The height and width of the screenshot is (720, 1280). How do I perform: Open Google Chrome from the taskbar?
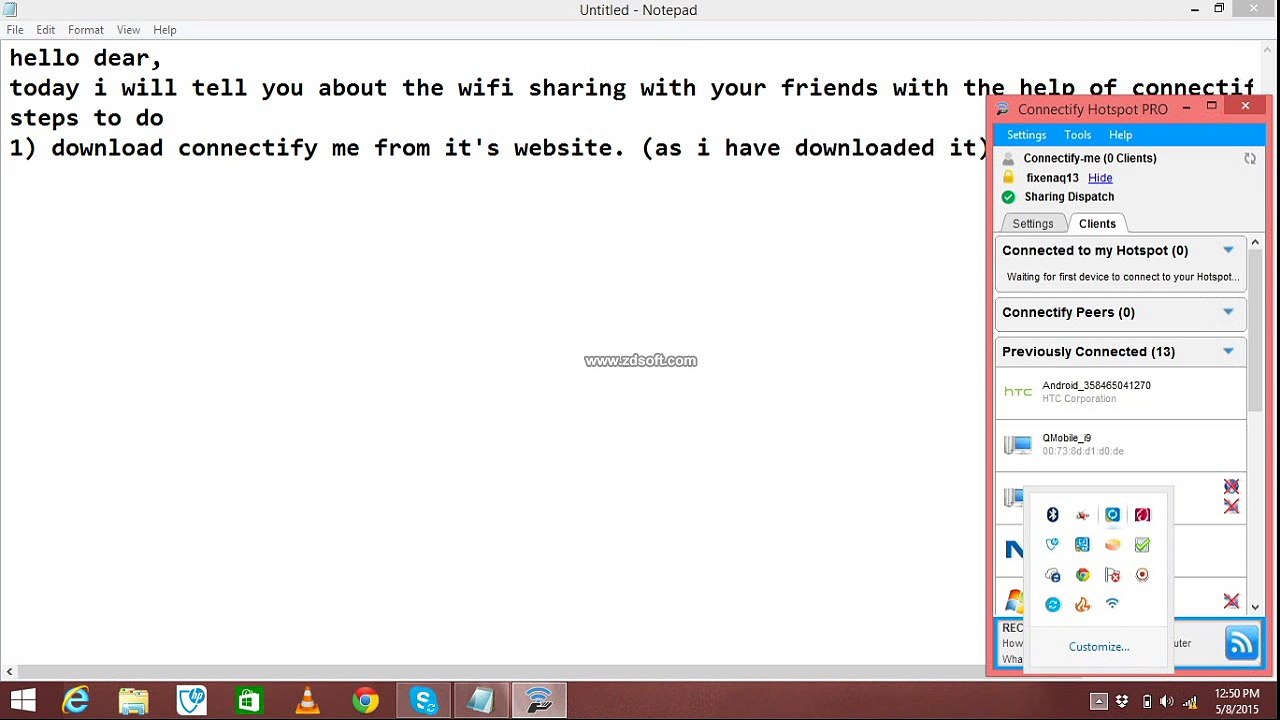365,701
